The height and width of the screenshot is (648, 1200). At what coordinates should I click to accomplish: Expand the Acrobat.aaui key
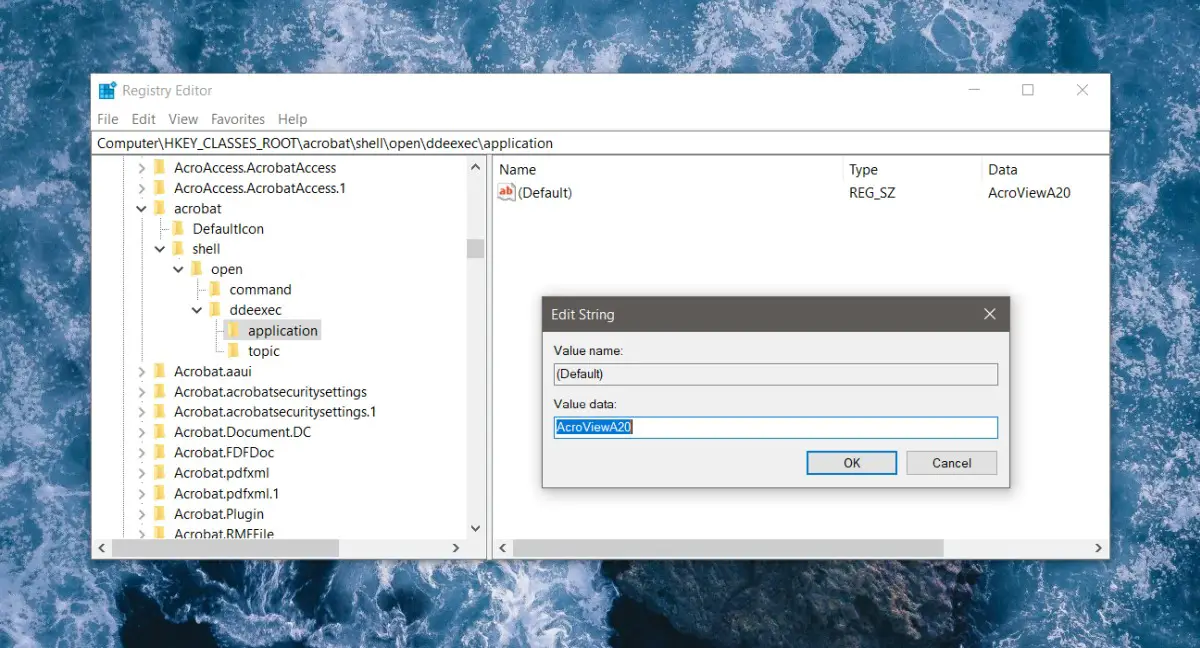pyautogui.click(x=141, y=371)
